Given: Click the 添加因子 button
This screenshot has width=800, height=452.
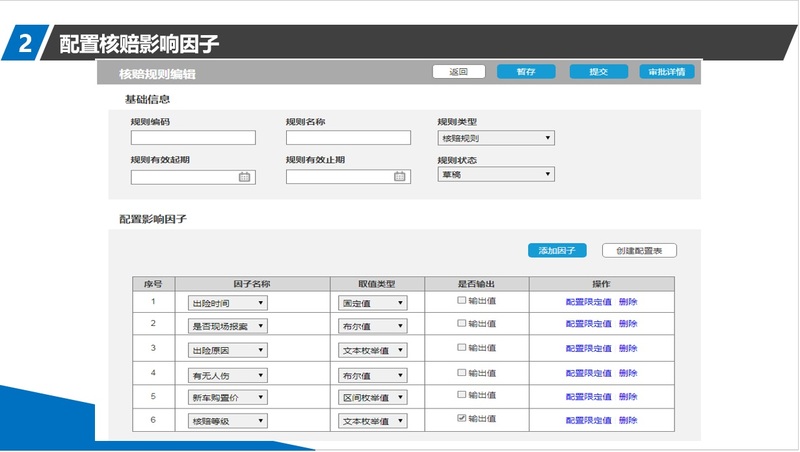Looking at the screenshot, I should point(557,250).
